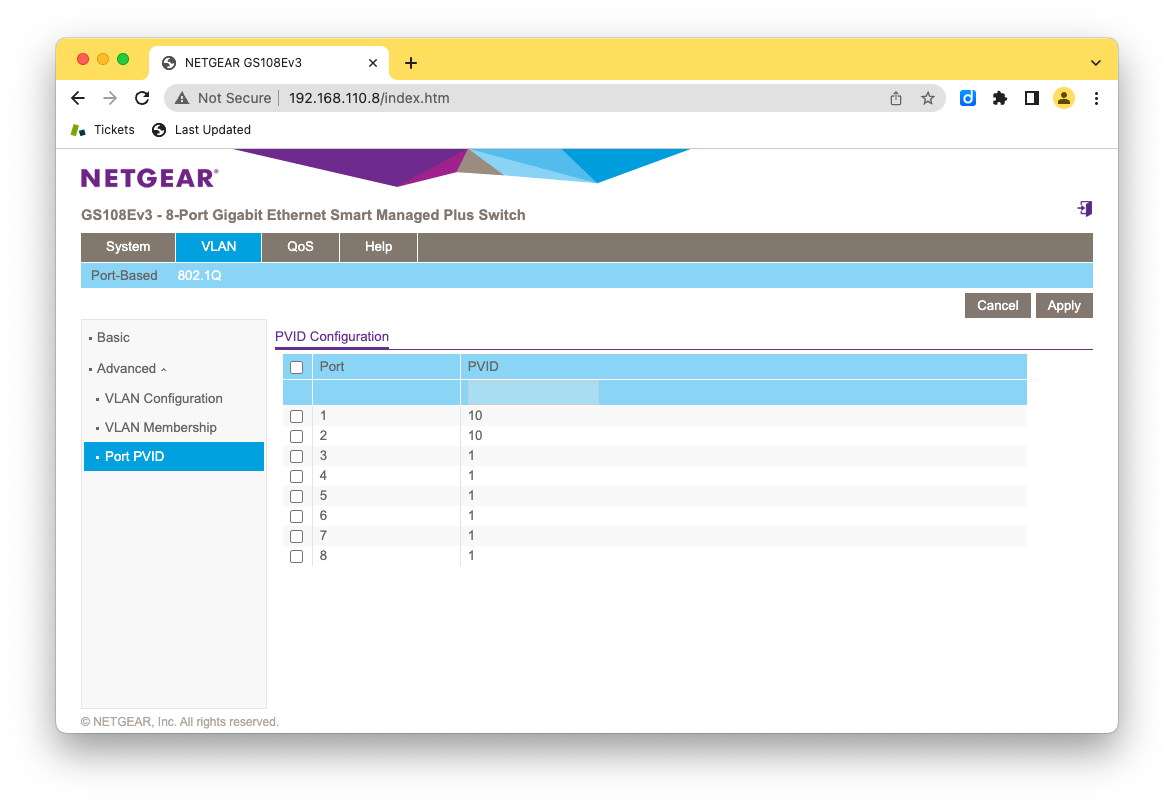Viewport: 1174px width, 807px height.
Task: Select Port PVID in sidebar
Action: click(174, 457)
